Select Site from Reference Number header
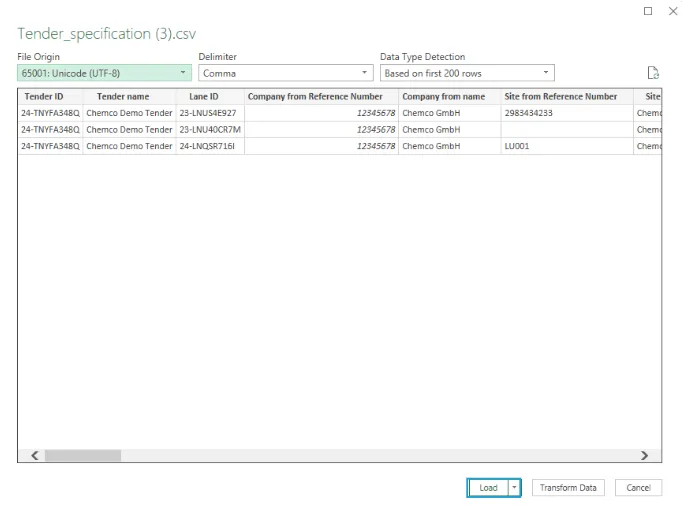The height and width of the screenshot is (509, 682). [x=567, y=97]
